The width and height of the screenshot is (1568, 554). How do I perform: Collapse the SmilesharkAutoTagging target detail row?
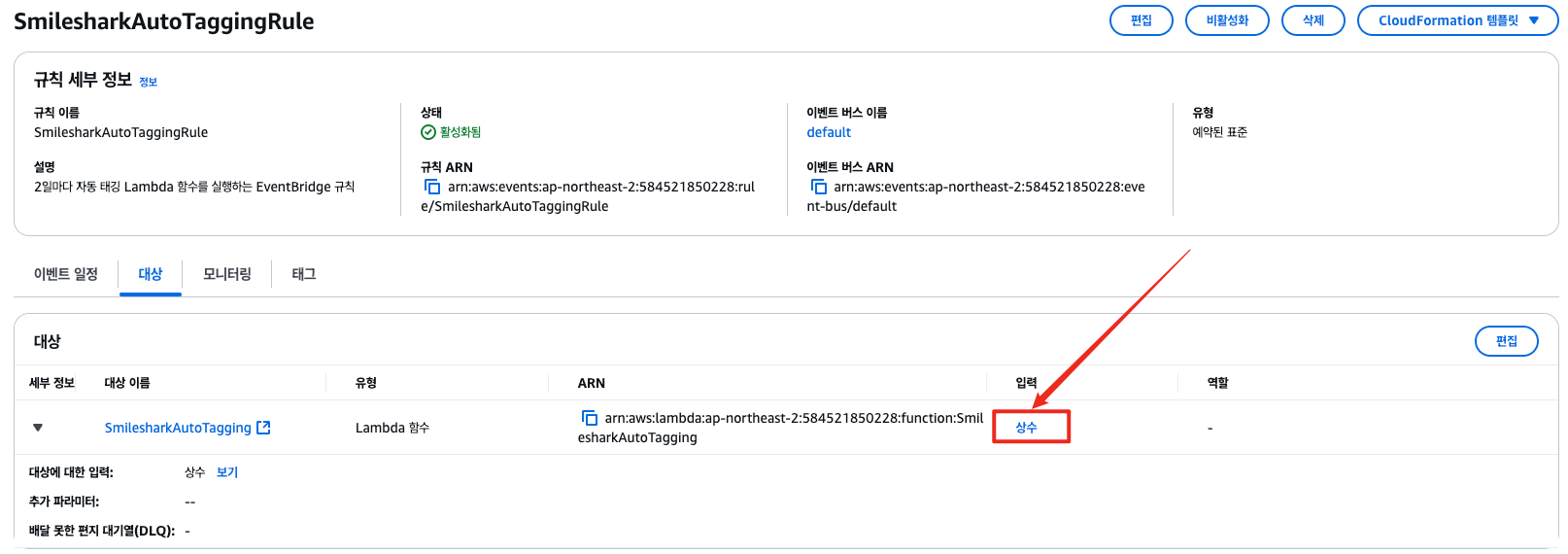coord(38,428)
